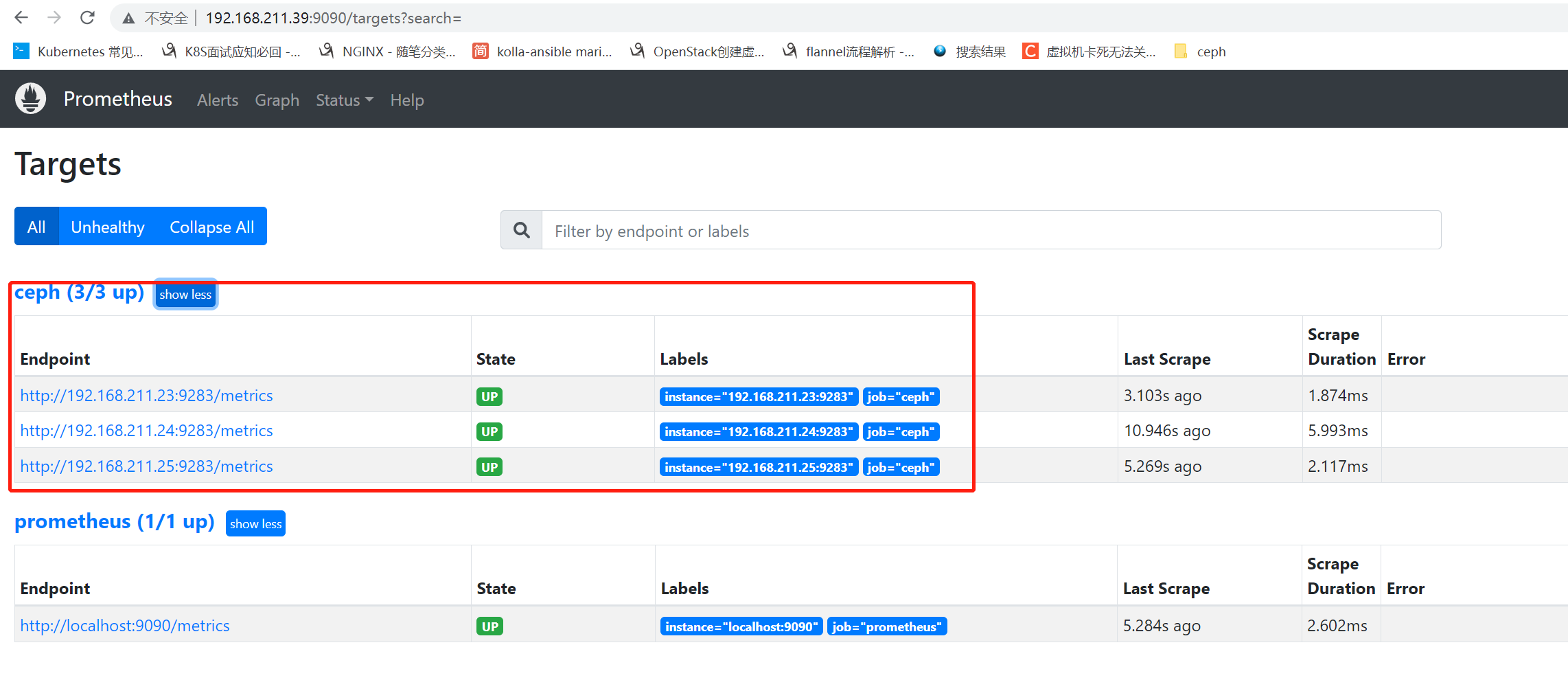Click the 3.103s ago last scrape value

point(1162,396)
